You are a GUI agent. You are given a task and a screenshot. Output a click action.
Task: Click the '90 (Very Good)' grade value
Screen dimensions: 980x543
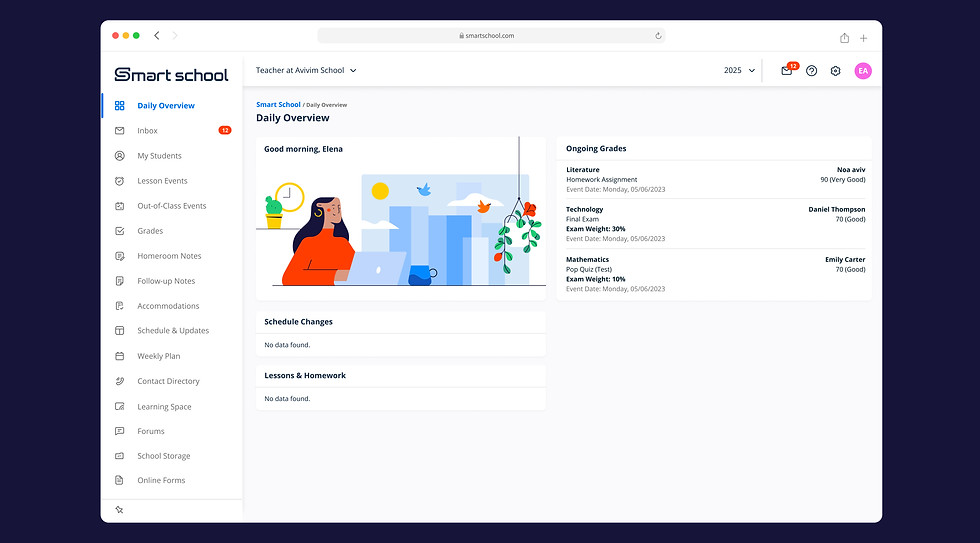(x=842, y=179)
